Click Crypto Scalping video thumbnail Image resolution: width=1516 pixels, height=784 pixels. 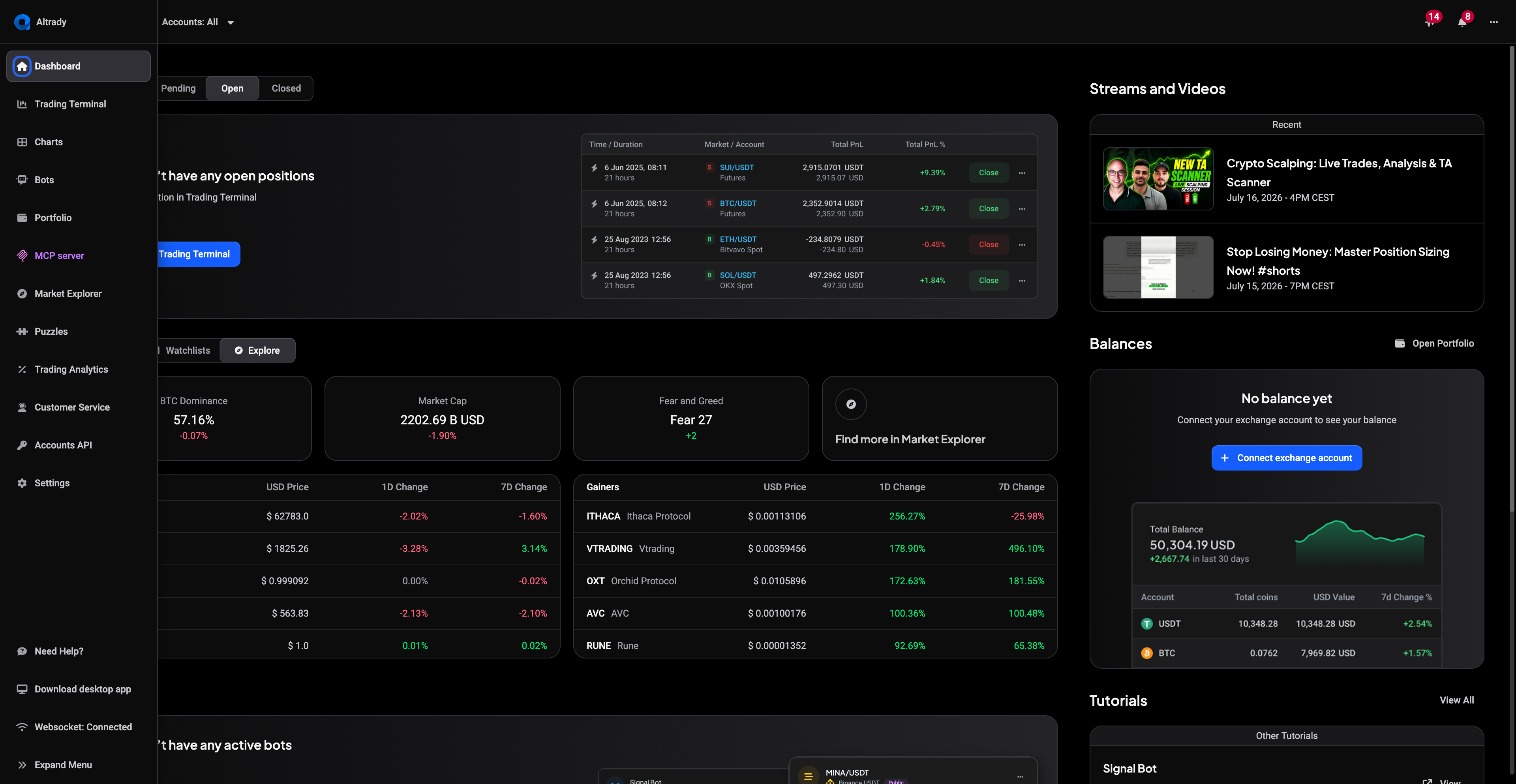(1158, 179)
